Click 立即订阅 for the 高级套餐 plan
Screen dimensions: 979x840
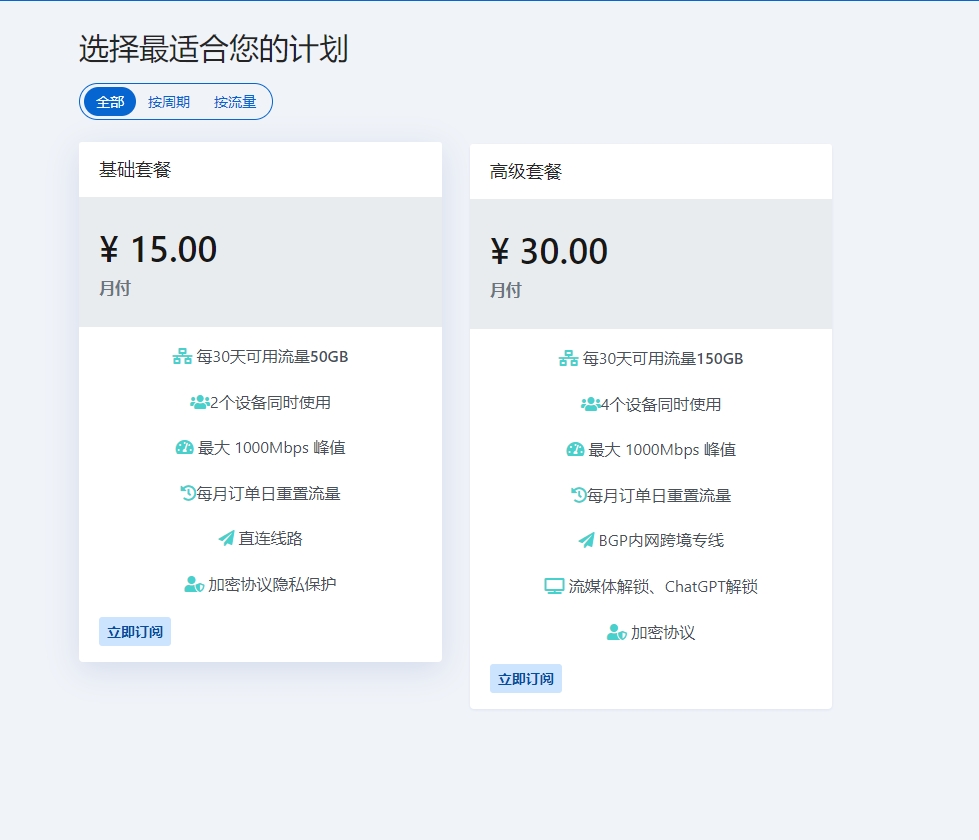[526, 679]
